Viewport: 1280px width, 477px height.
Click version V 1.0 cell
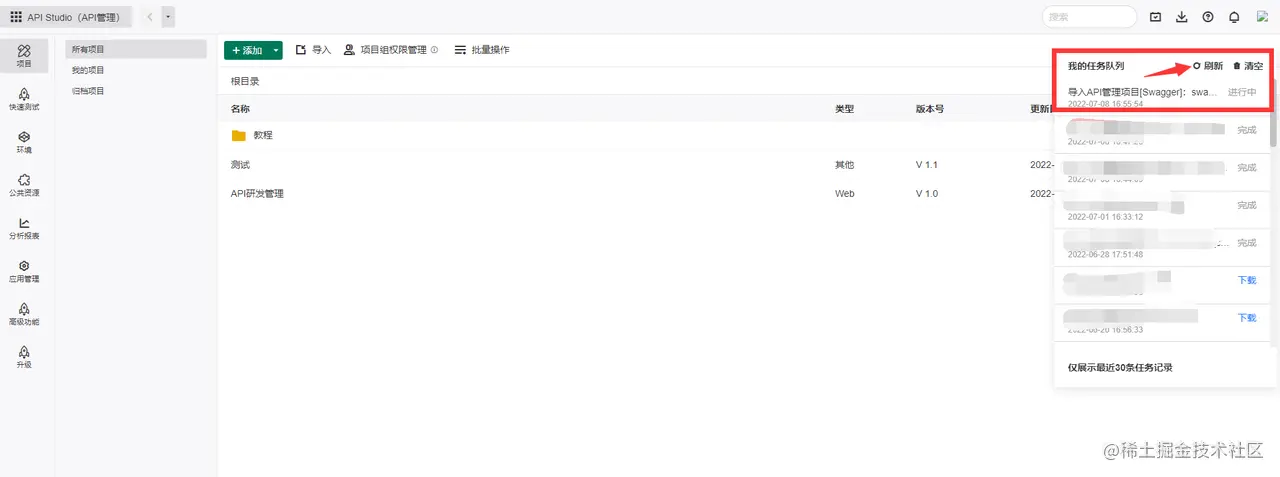(x=927, y=193)
